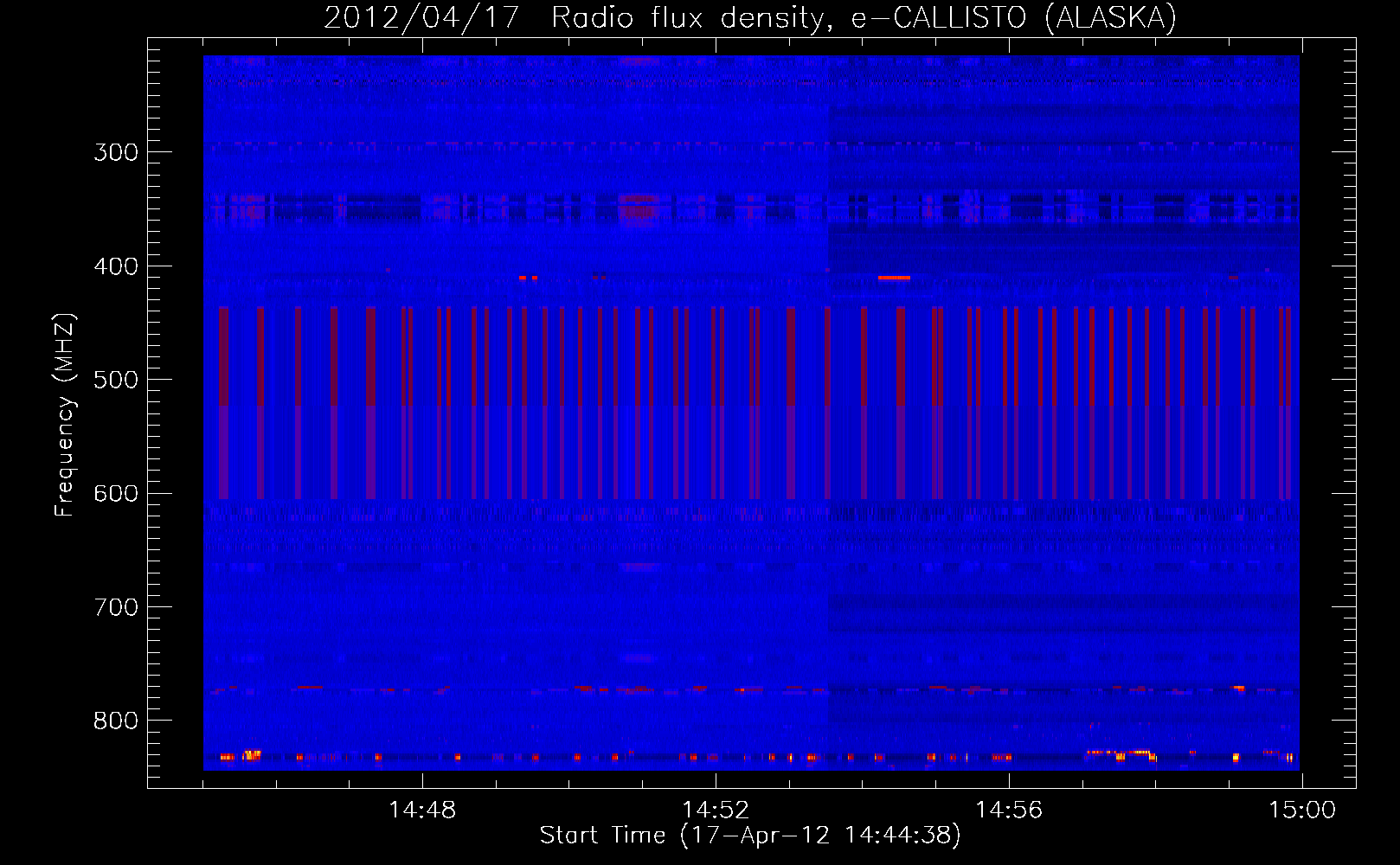Click the 14:52 time tick label
The height and width of the screenshot is (865, 1400).
[716, 811]
